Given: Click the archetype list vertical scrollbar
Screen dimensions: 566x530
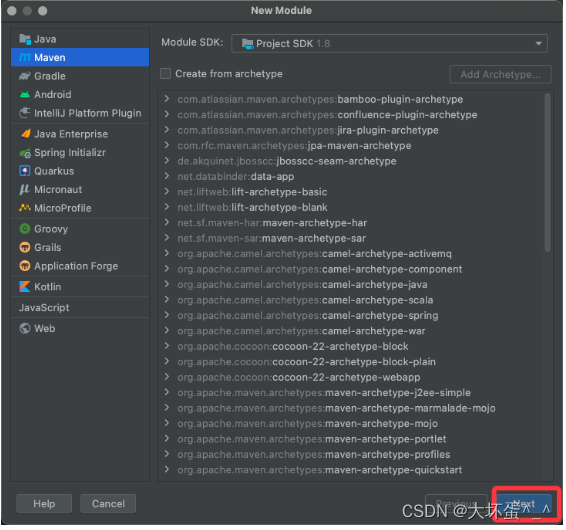Looking at the screenshot, I should click(x=548, y=173).
